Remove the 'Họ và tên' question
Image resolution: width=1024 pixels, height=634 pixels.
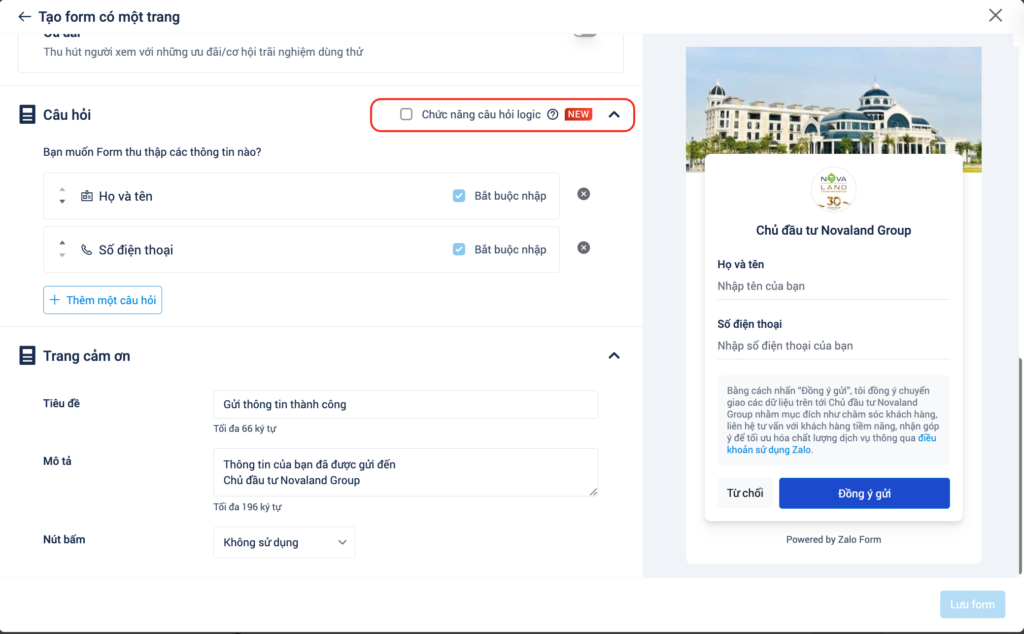tap(583, 194)
